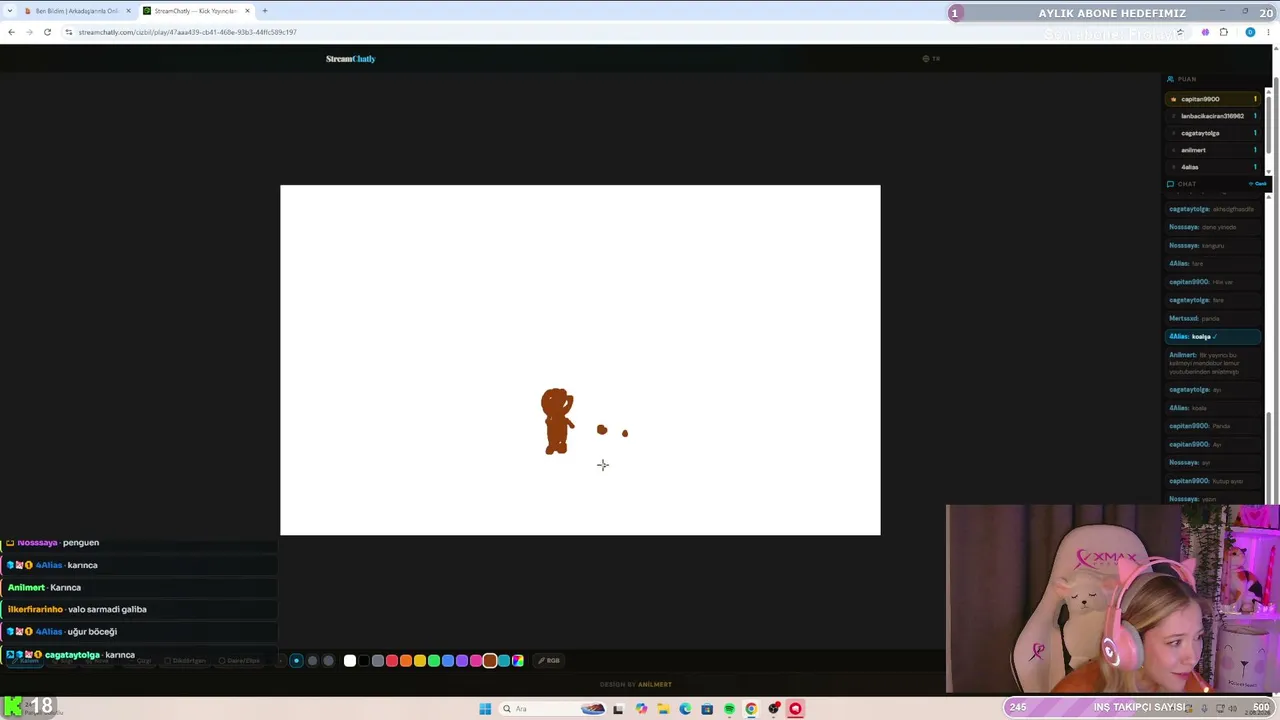The width and height of the screenshot is (1280, 720).
Task: Pick the gray color swatch
Action: [378, 660]
